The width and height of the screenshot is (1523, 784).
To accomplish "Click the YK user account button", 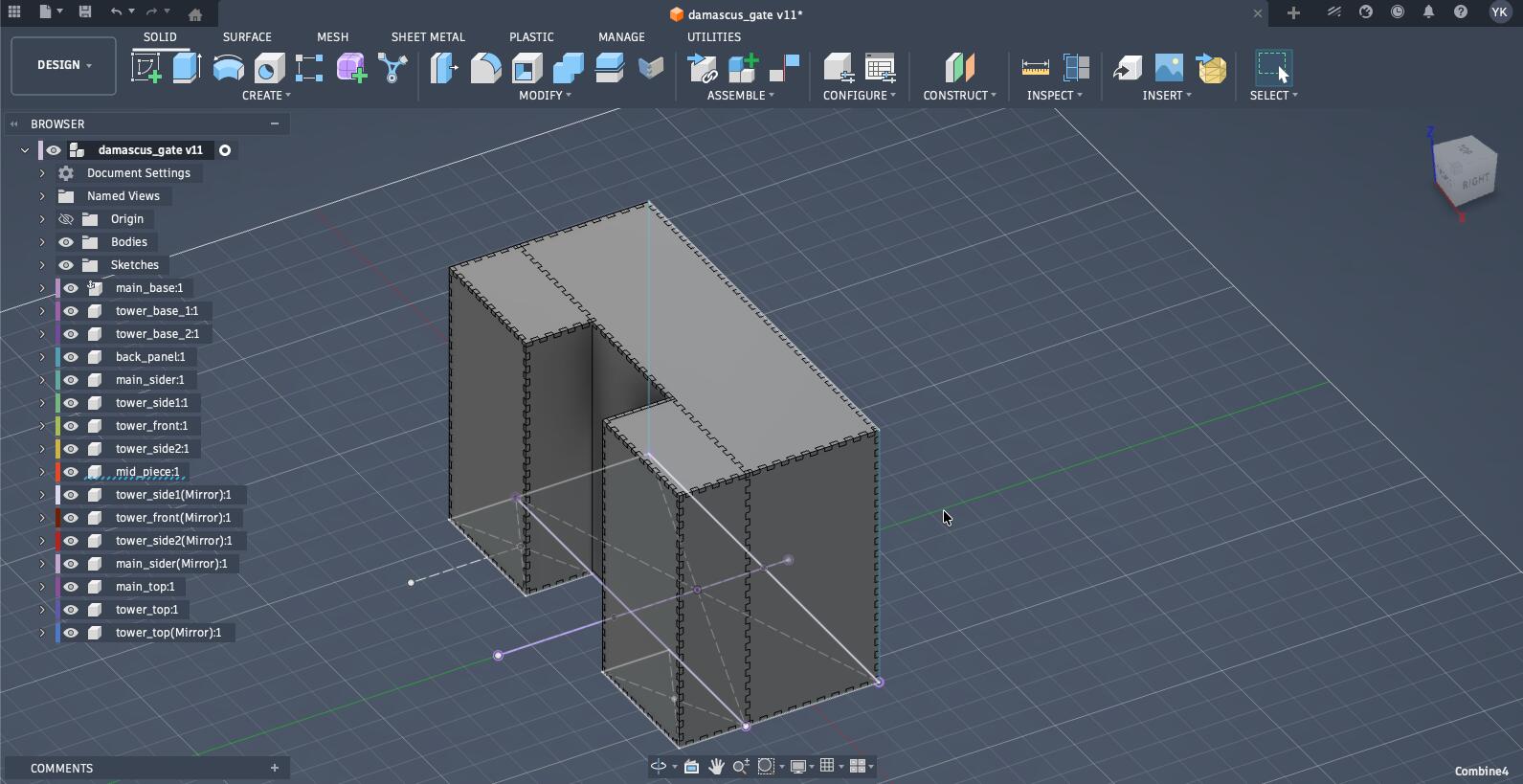I will (1499, 12).
